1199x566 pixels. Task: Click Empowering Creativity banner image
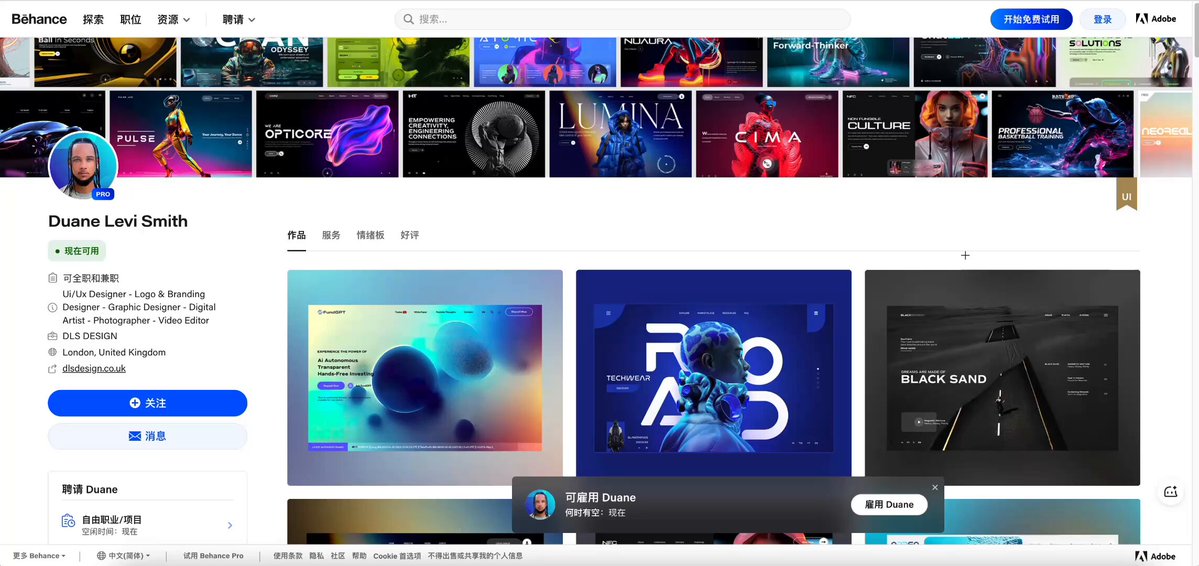[x=474, y=134]
